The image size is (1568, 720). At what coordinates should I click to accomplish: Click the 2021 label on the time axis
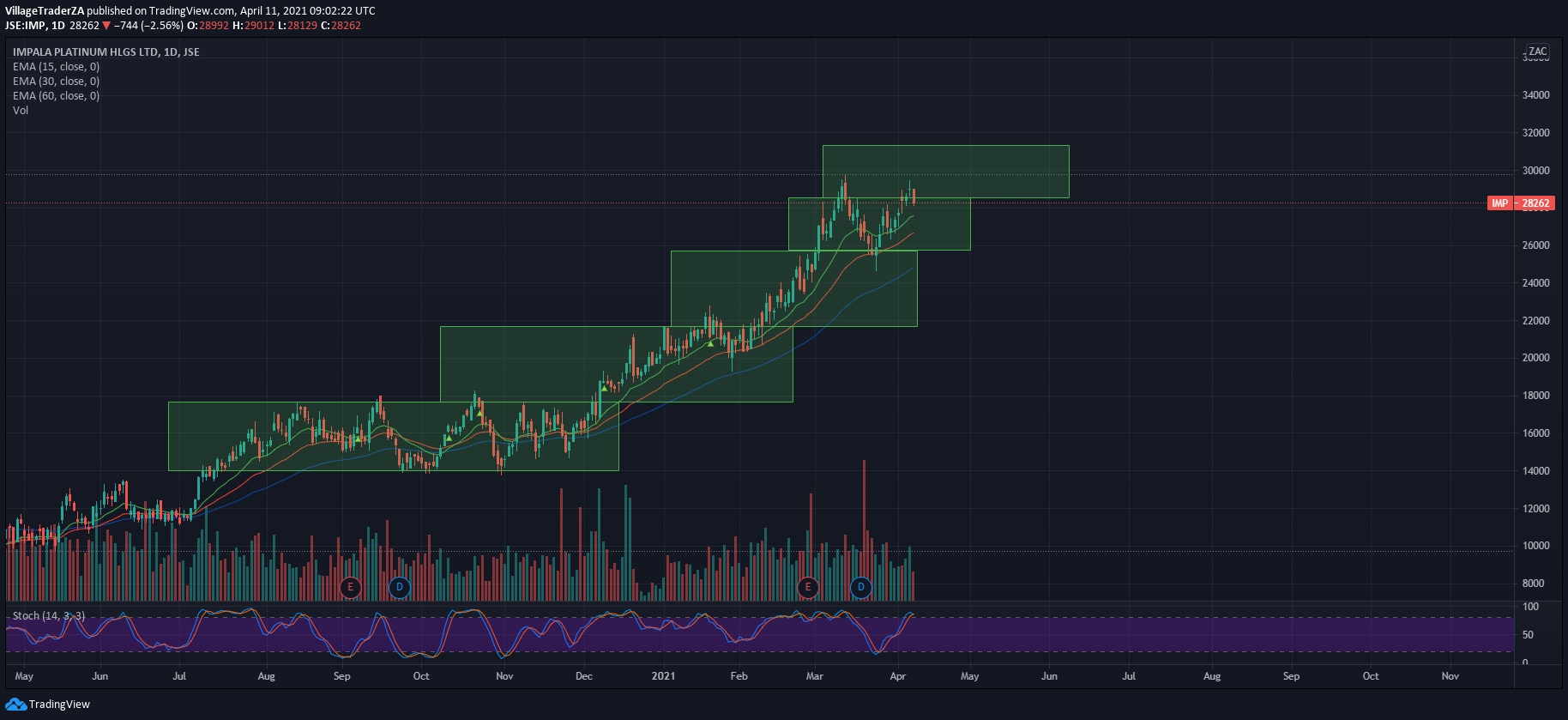coord(663,676)
